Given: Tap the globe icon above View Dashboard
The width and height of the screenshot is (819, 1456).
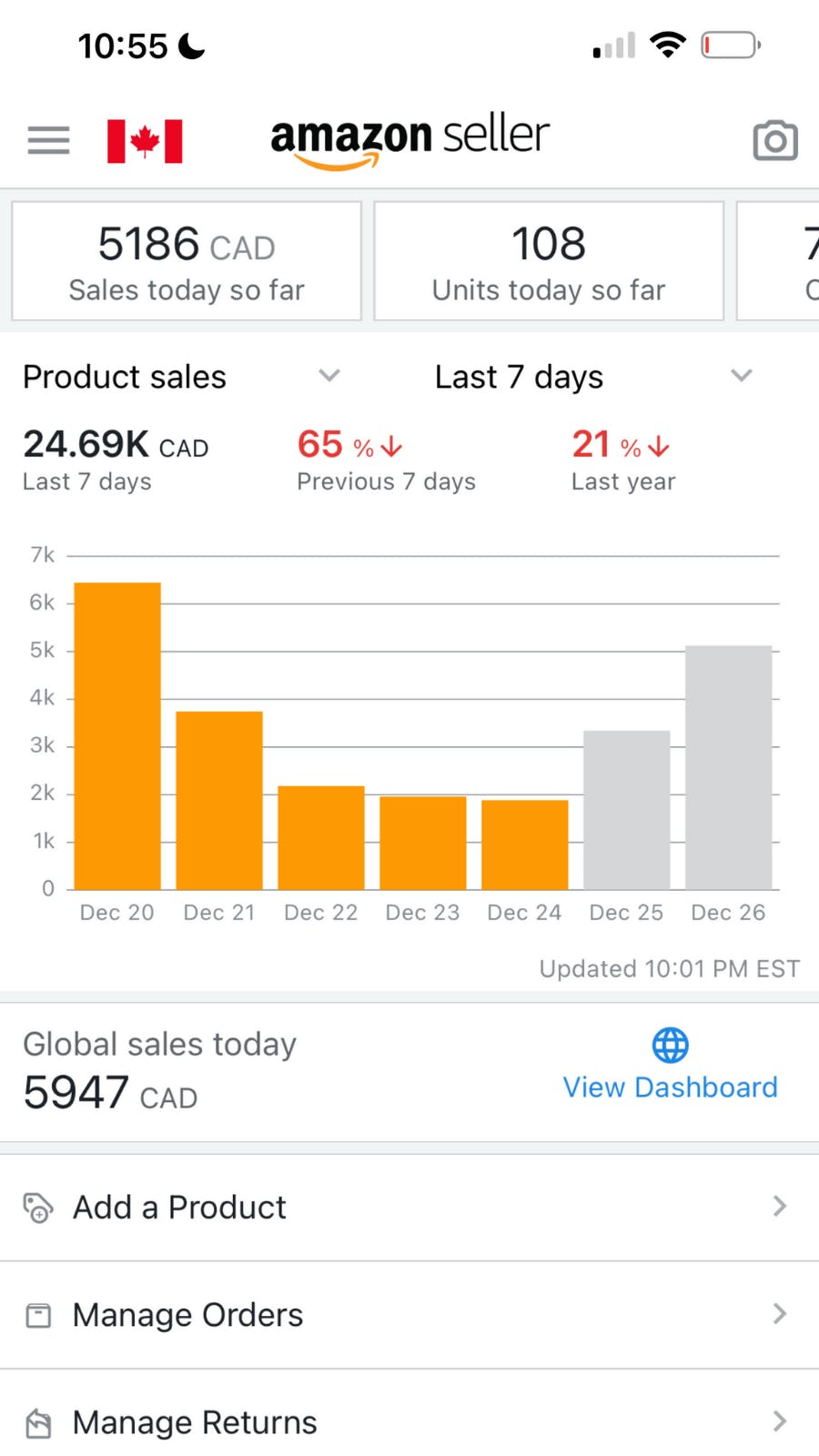Looking at the screenshot, I should [671, 1046].
